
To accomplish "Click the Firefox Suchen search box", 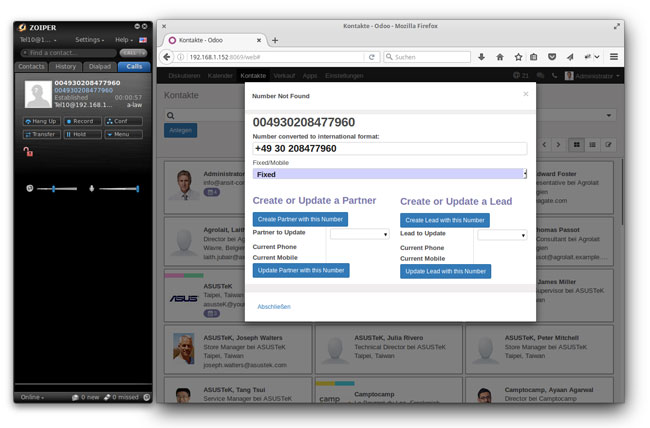I will pyautogui.click(x=427, y=57).
